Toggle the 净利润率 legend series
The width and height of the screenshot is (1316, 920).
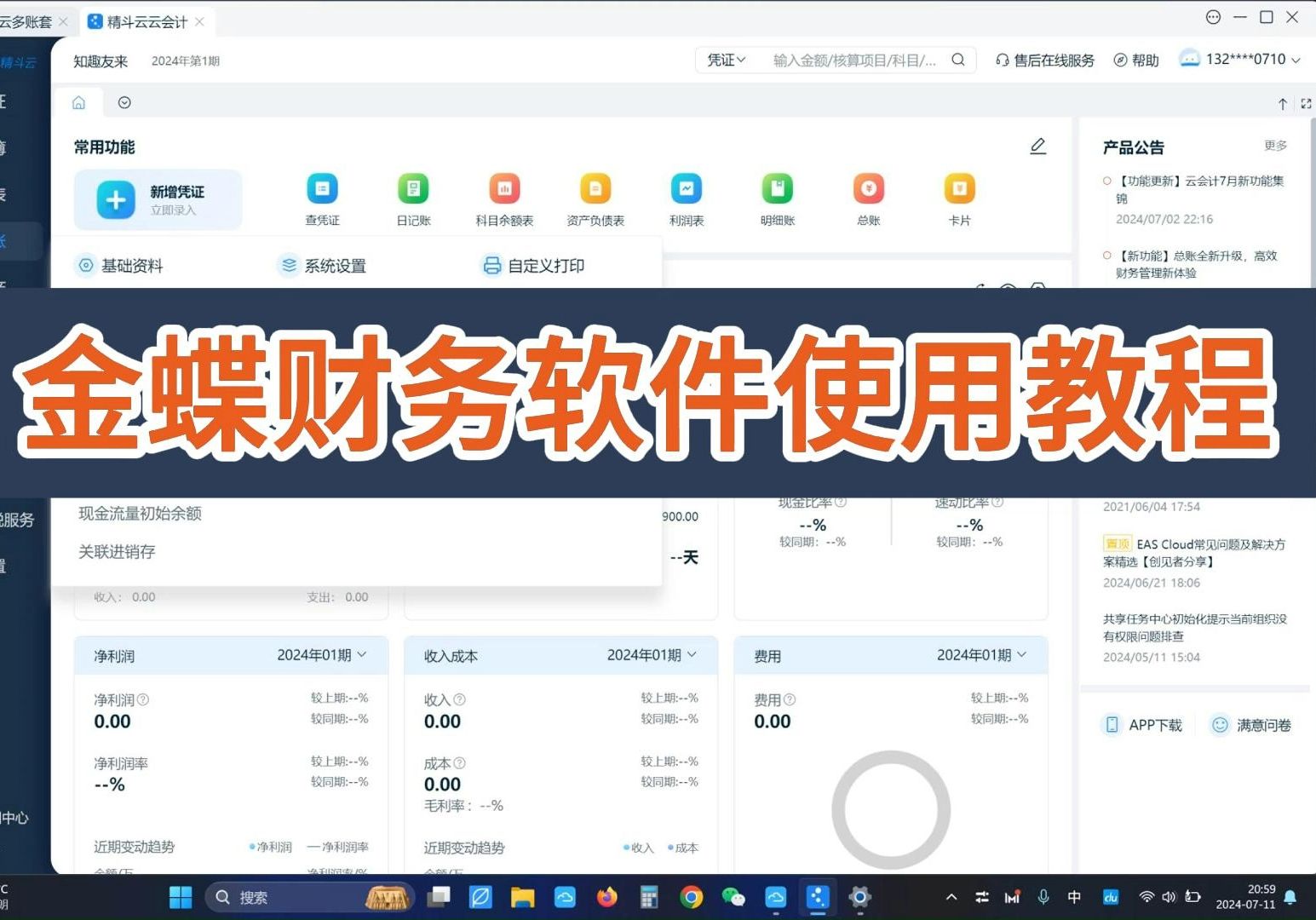338,848
